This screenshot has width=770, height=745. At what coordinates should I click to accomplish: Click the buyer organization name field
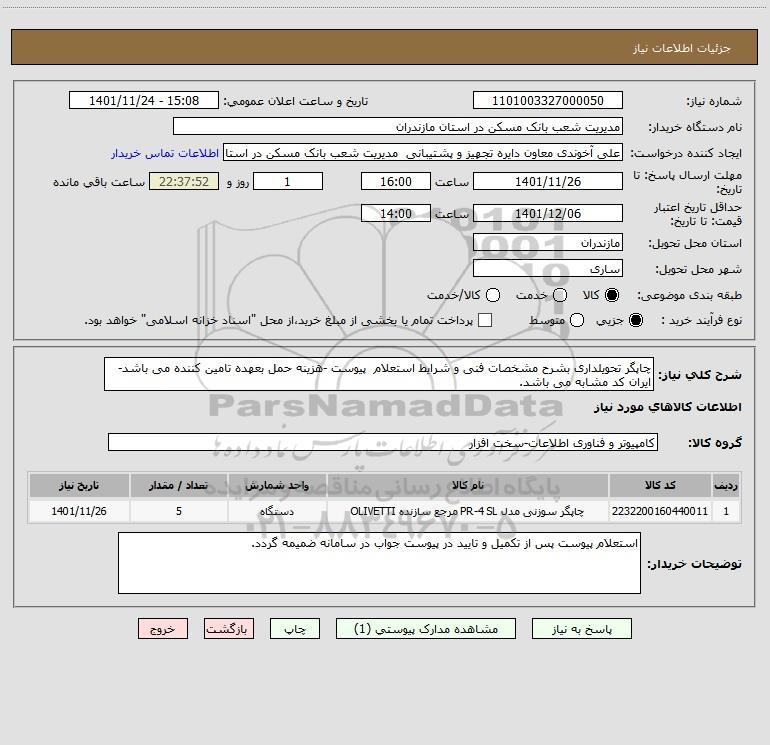[398, 127]
